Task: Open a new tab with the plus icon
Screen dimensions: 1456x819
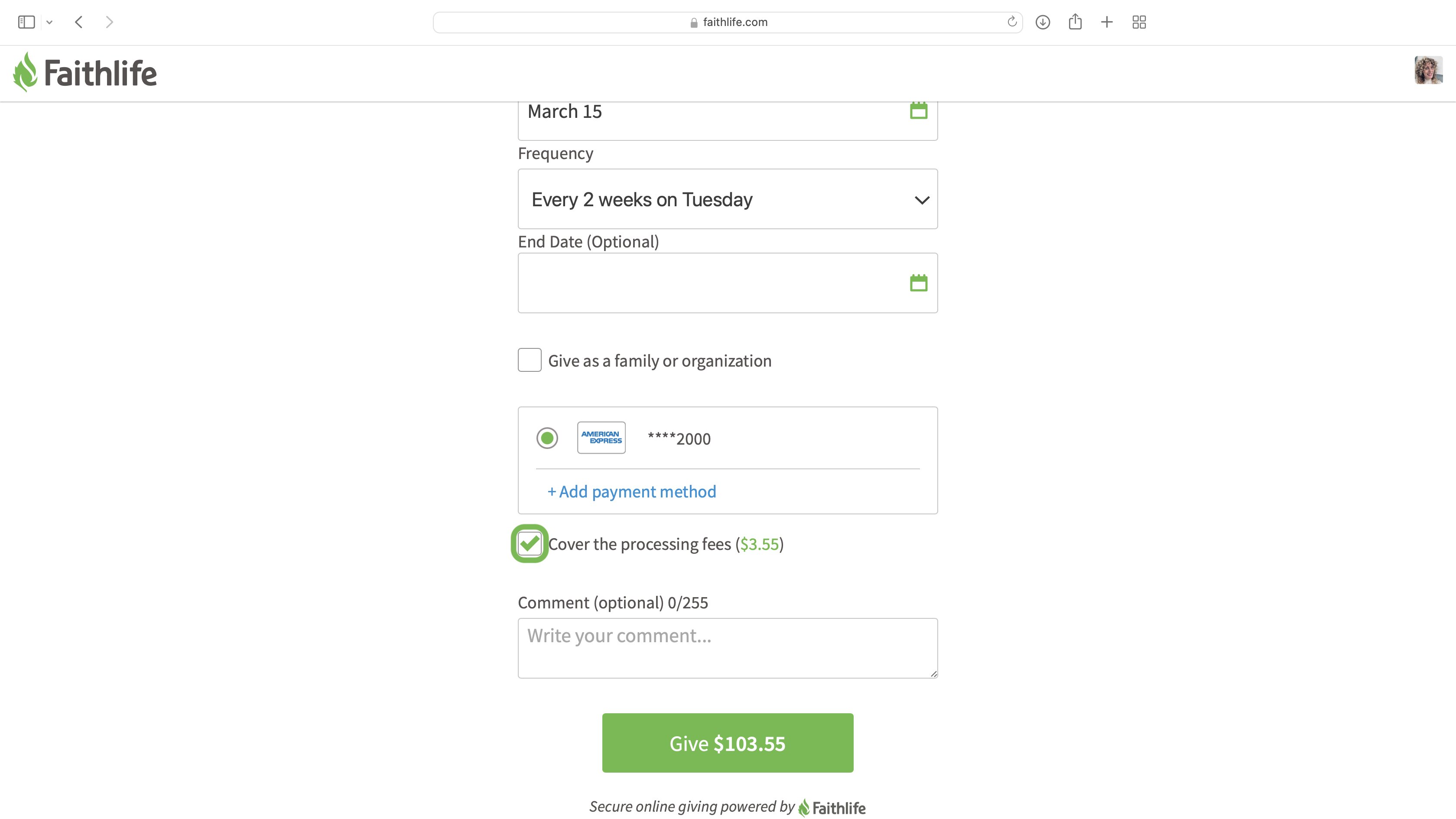Action: tap(1107, 22)
